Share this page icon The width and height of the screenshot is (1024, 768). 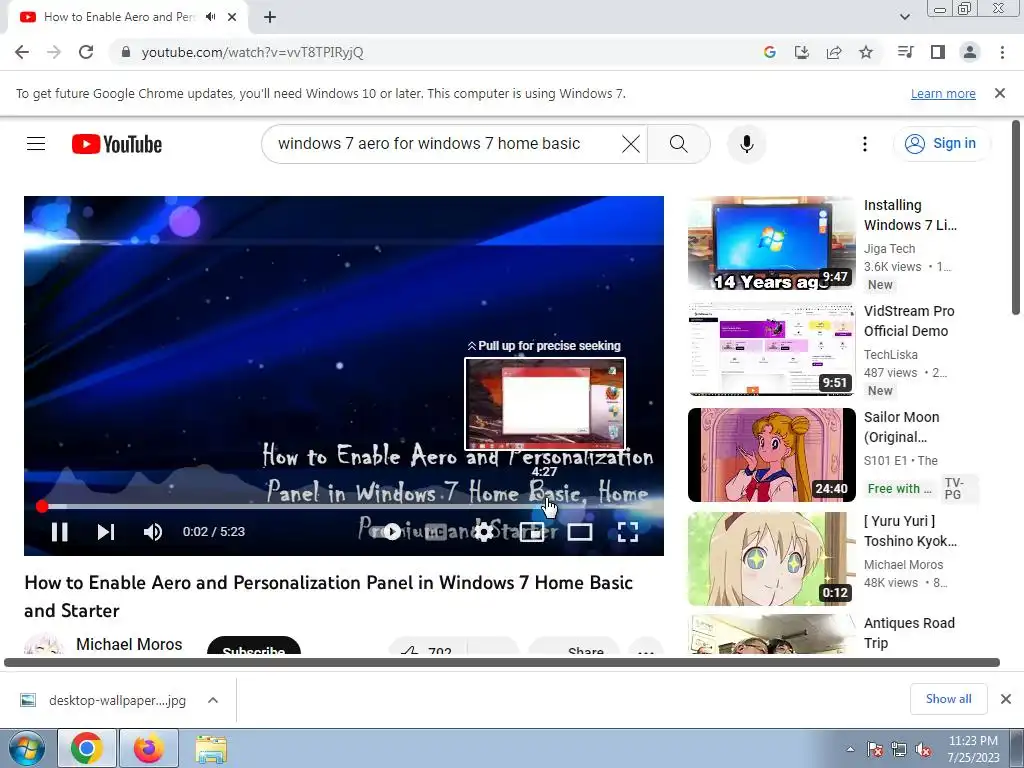tap(834, 52)
